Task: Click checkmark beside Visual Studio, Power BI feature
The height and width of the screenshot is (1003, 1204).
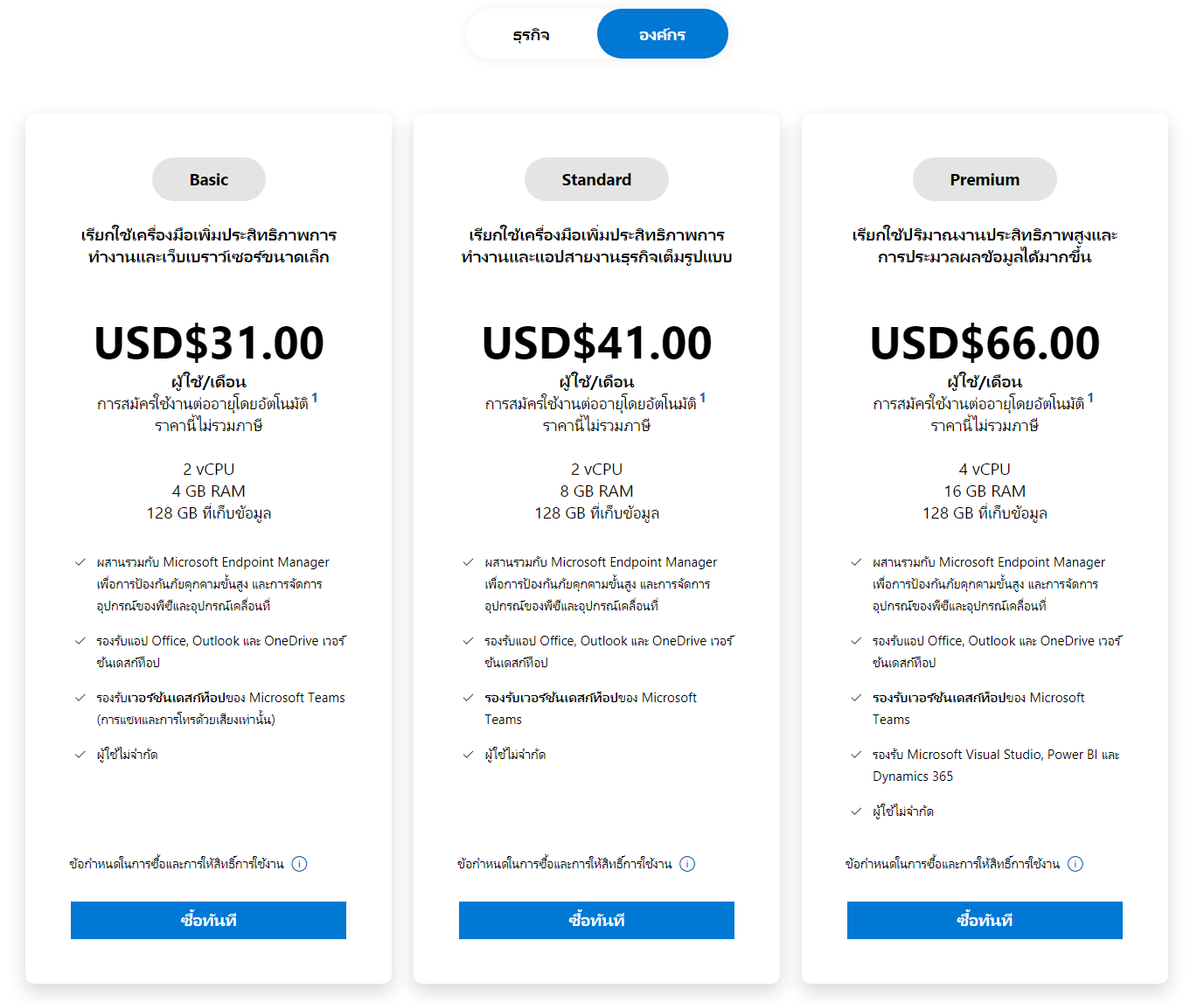Action: click(x=856, y=755)
